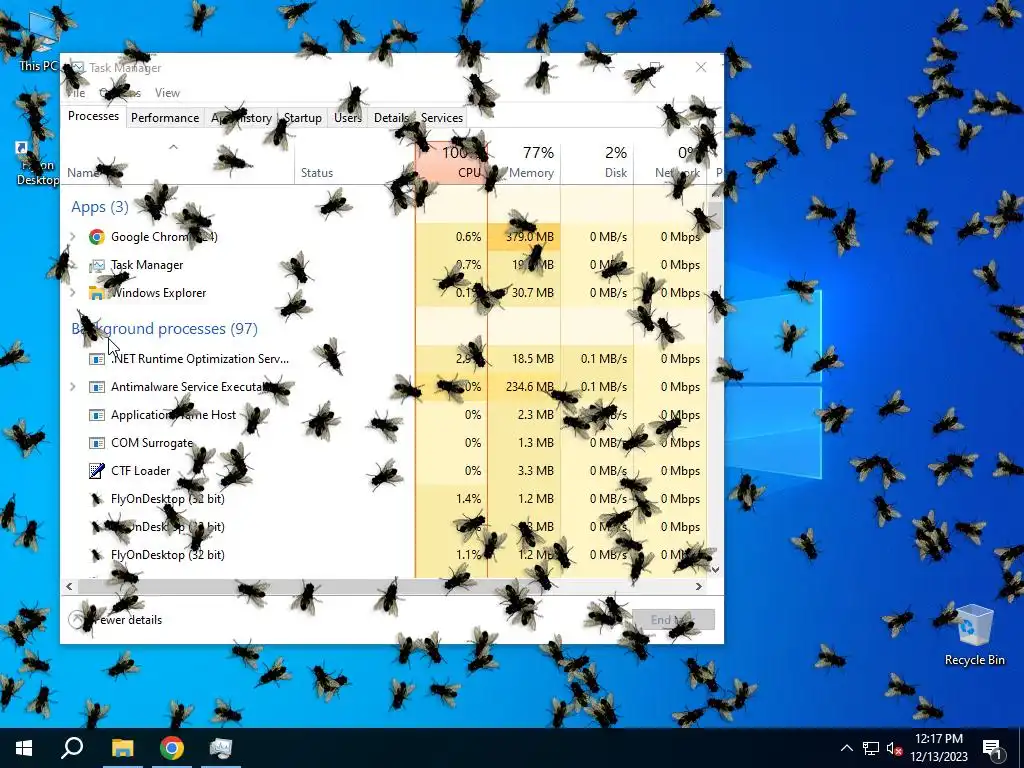Select the CTF Loader process row
This screenshot has height=768, width=1024.
tap(384, 470)
